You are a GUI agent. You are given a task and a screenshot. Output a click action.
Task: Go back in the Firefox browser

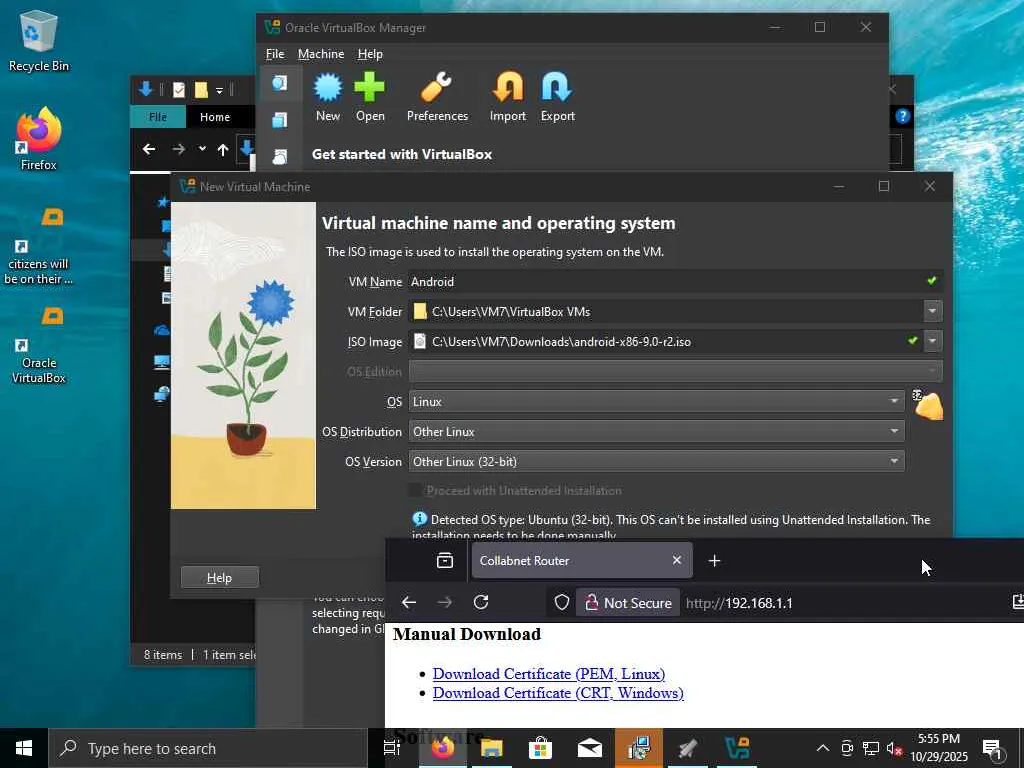pos(409,602)
